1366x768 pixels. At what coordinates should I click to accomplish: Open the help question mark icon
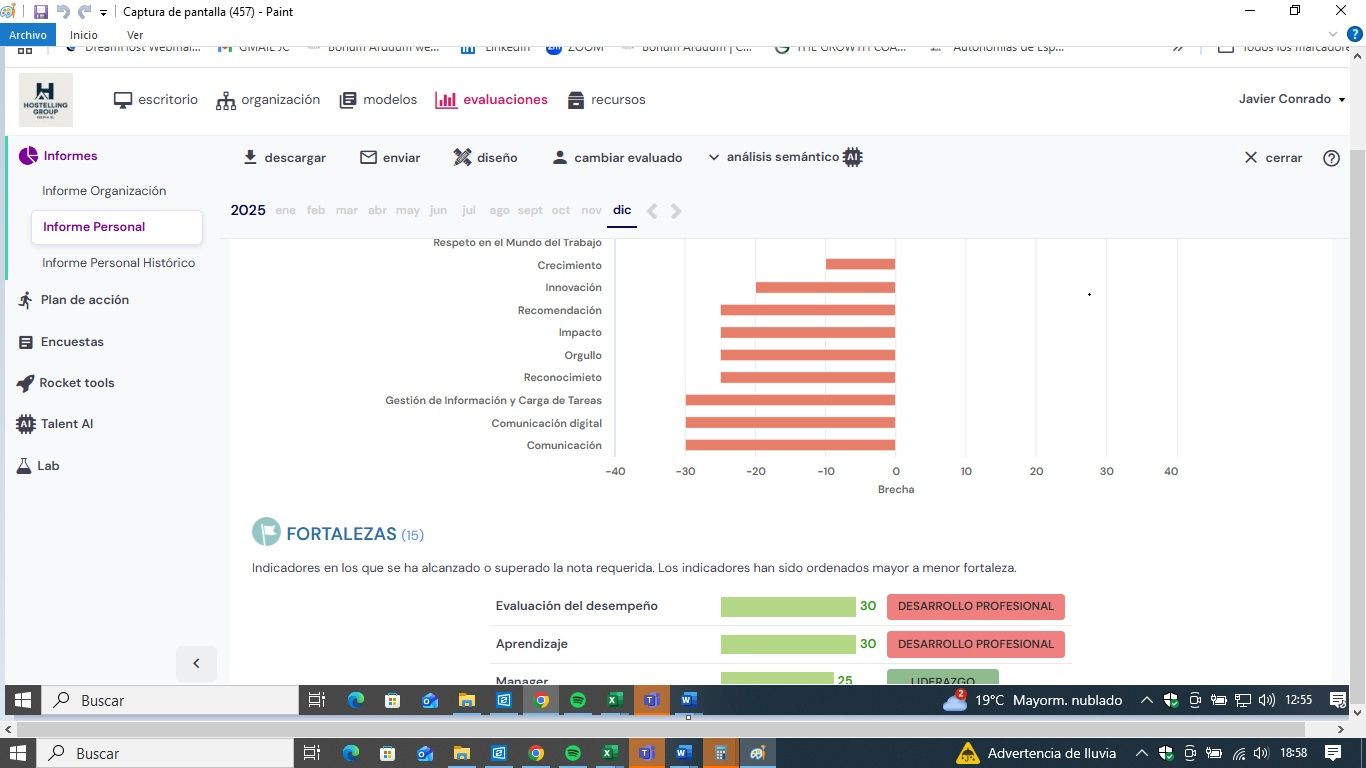[1331, 158]
